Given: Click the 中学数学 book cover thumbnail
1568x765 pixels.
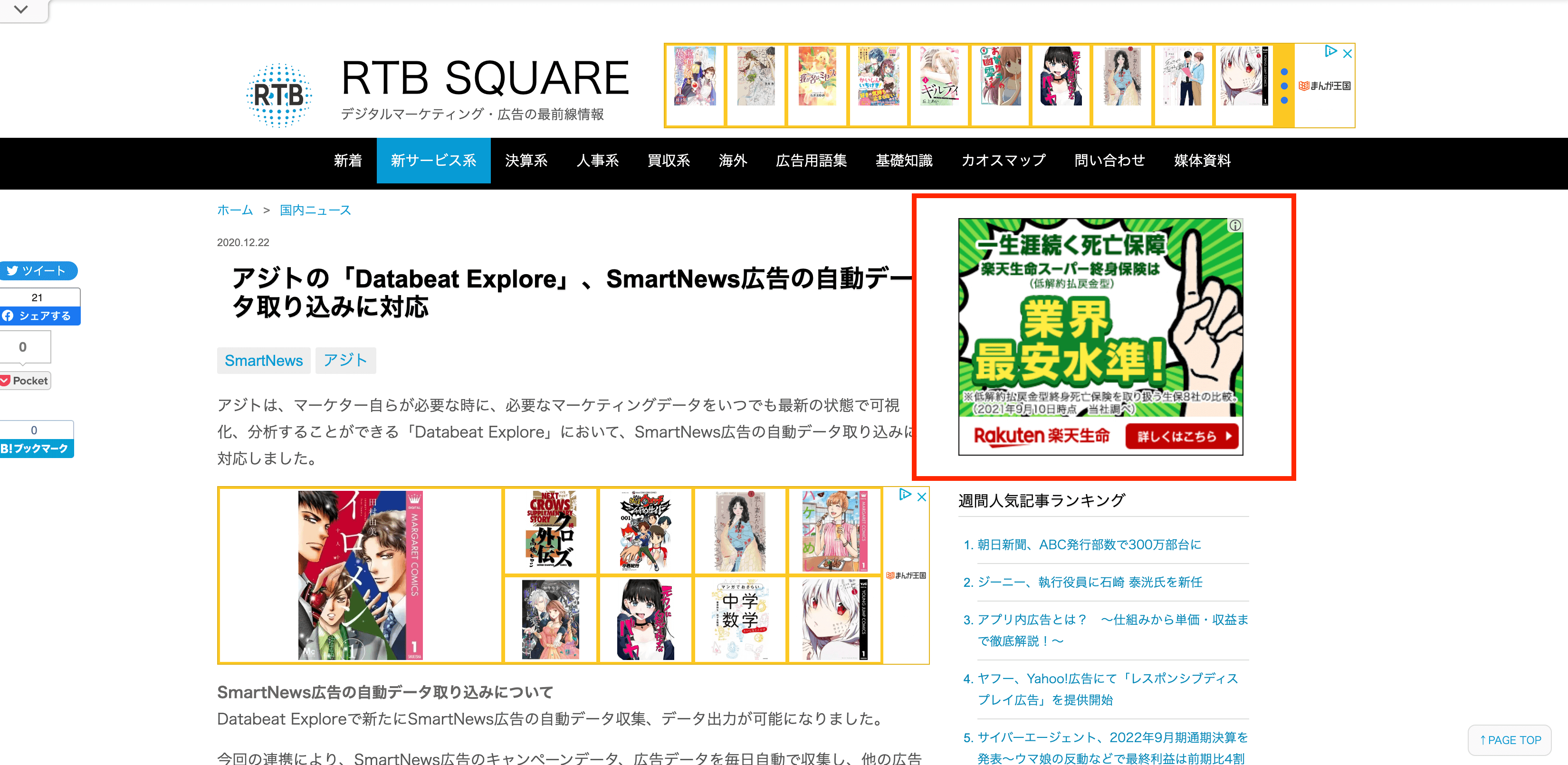Looking at the screenshot, I should (x=740, y=620).
